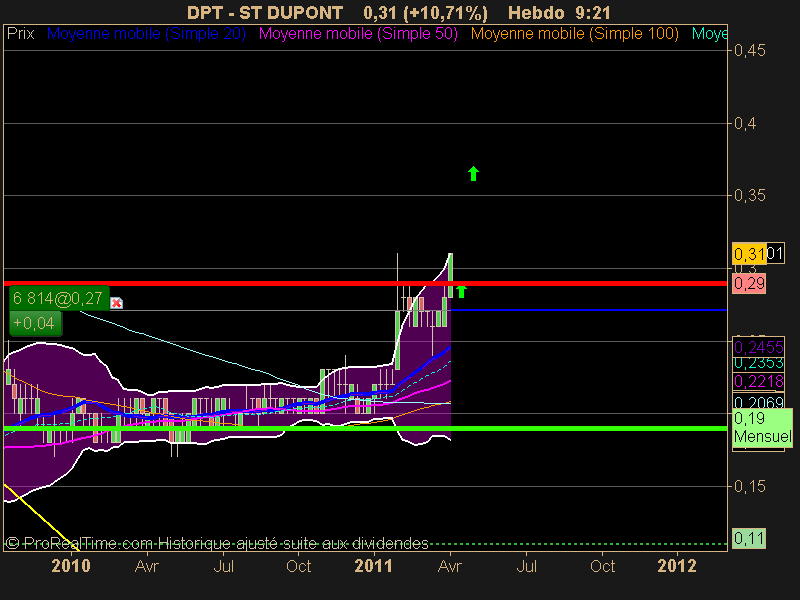This screenshot has height=600, width=800.
Task: Click the 9:21 time in the title
Action: point(593,12)
